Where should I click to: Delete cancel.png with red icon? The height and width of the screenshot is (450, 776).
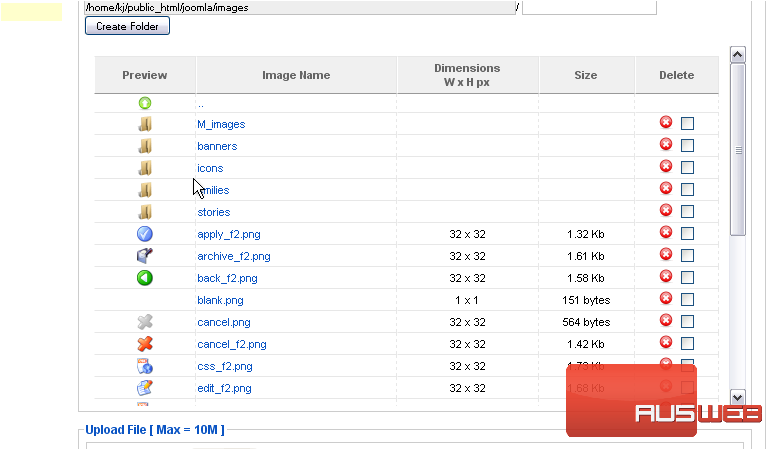click(666, 320)
